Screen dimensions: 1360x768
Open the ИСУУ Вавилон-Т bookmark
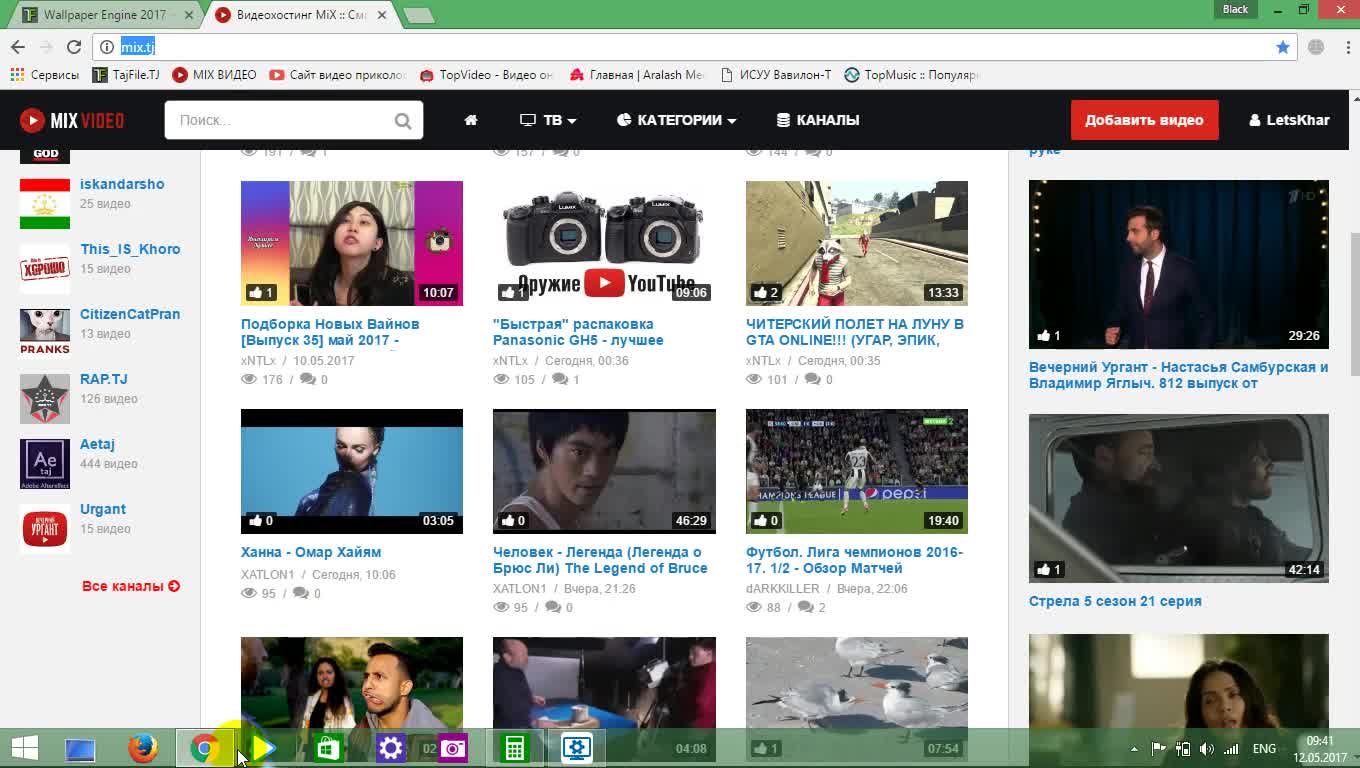point(775,75)
